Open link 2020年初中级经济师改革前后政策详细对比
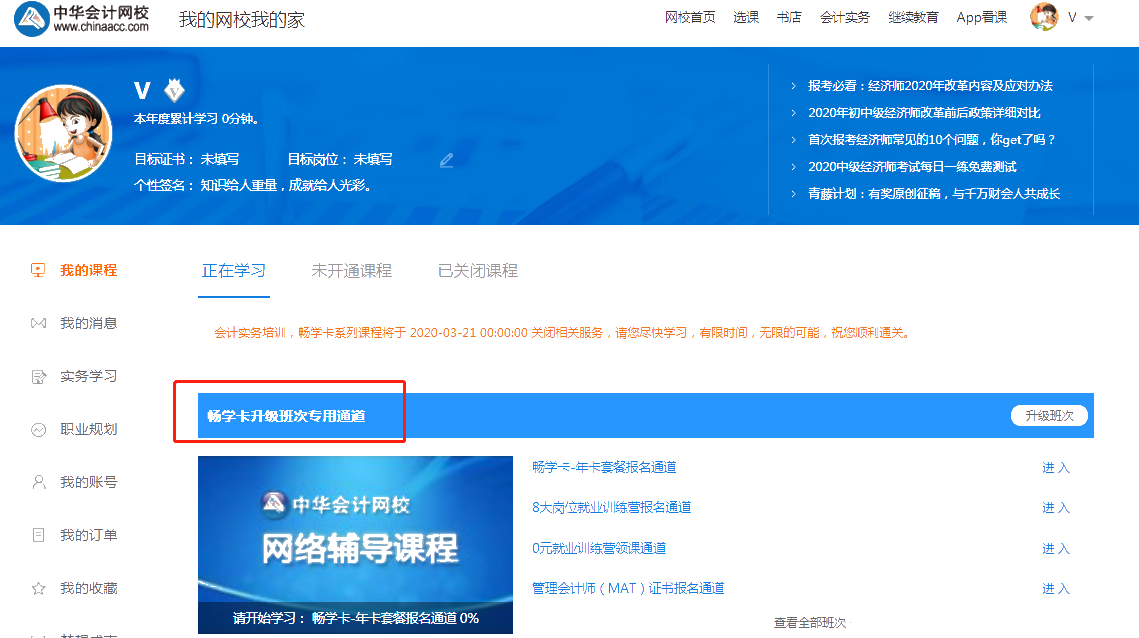1139x638 pixels. 924,113
